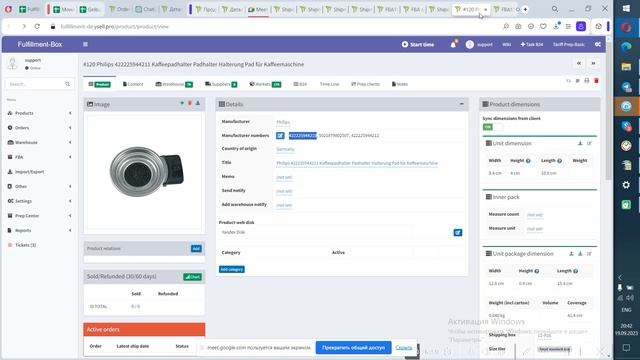The image size is (640, 360).
Task: Switch to the Notes tab
Action: 400,84
